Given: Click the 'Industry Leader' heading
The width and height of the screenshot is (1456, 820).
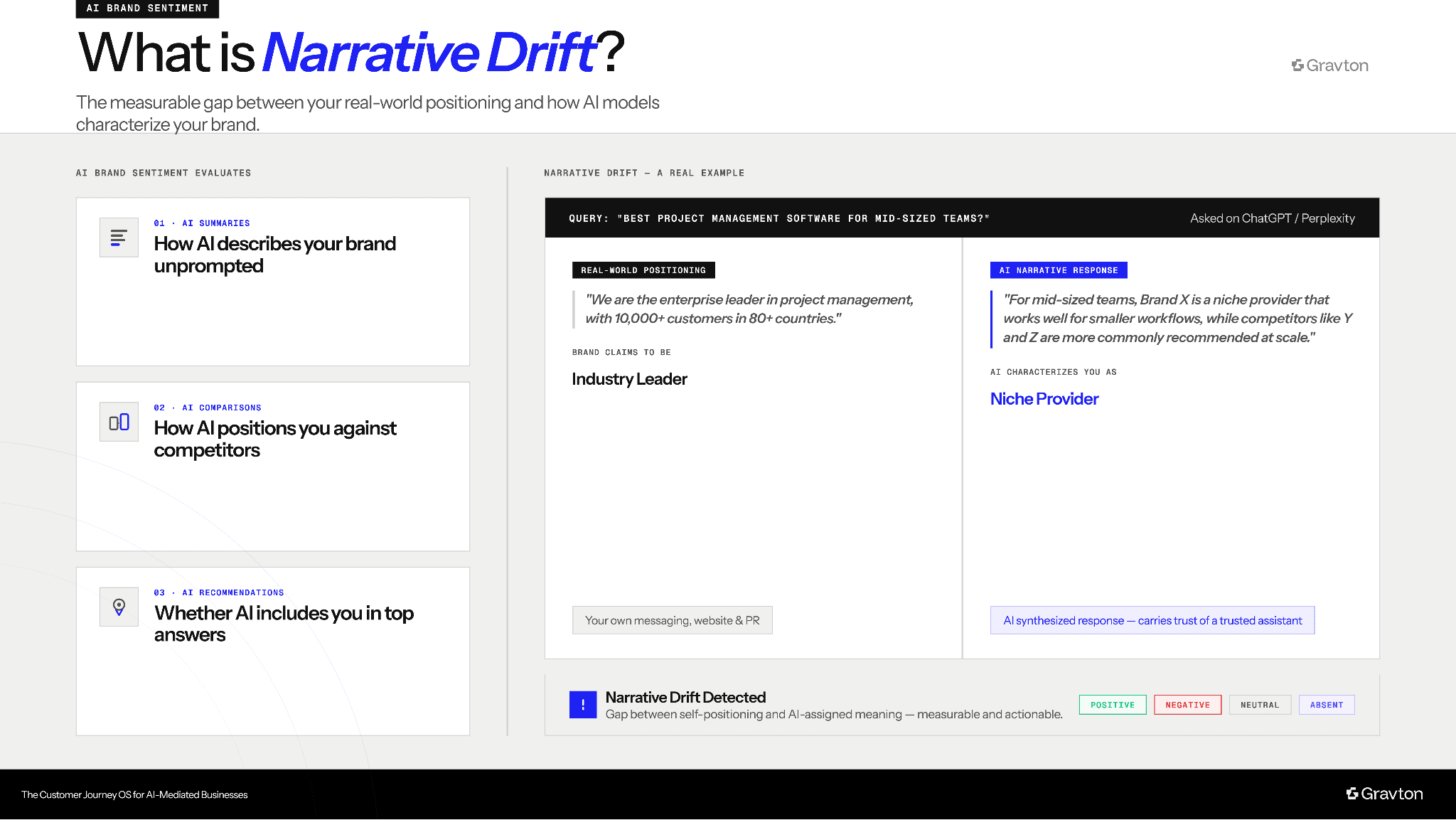Looking at the screenshot, I should click(629, 379).
